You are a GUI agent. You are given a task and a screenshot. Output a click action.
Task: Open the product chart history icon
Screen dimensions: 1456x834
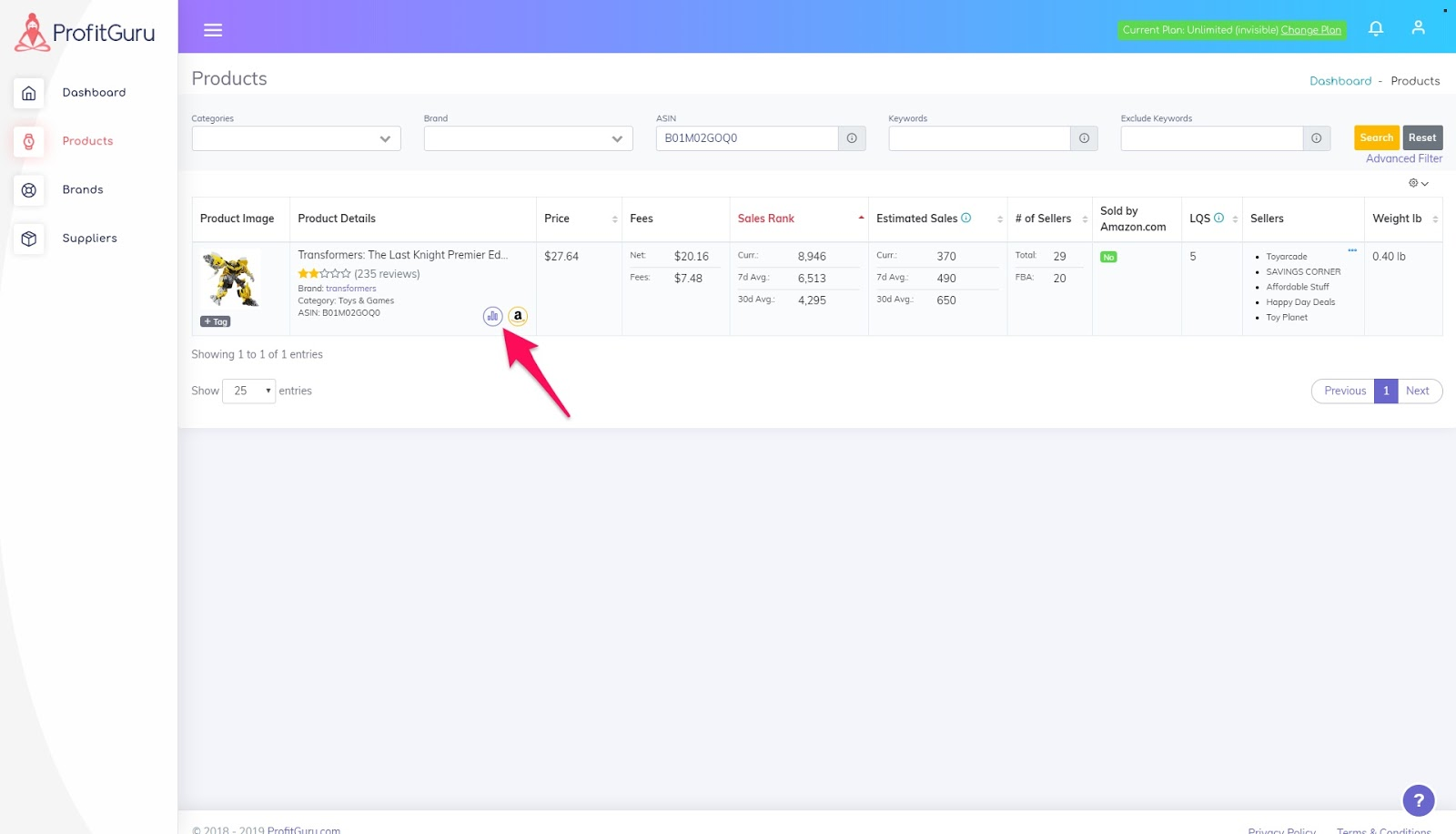(x=492, y=316)
